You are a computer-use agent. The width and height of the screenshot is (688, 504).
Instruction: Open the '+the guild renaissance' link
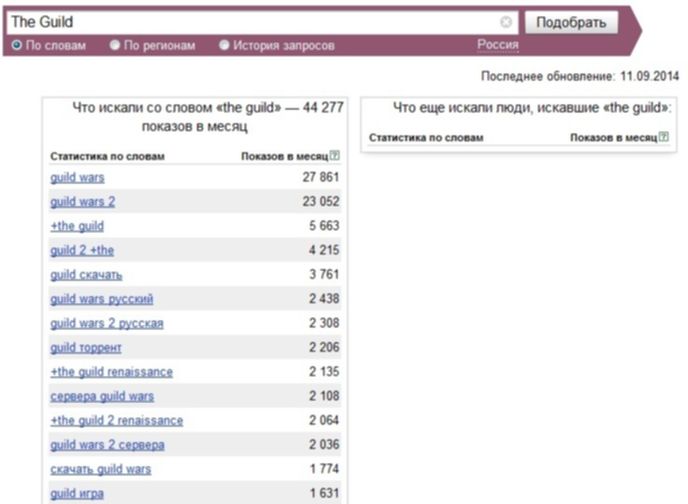point(111,372)
